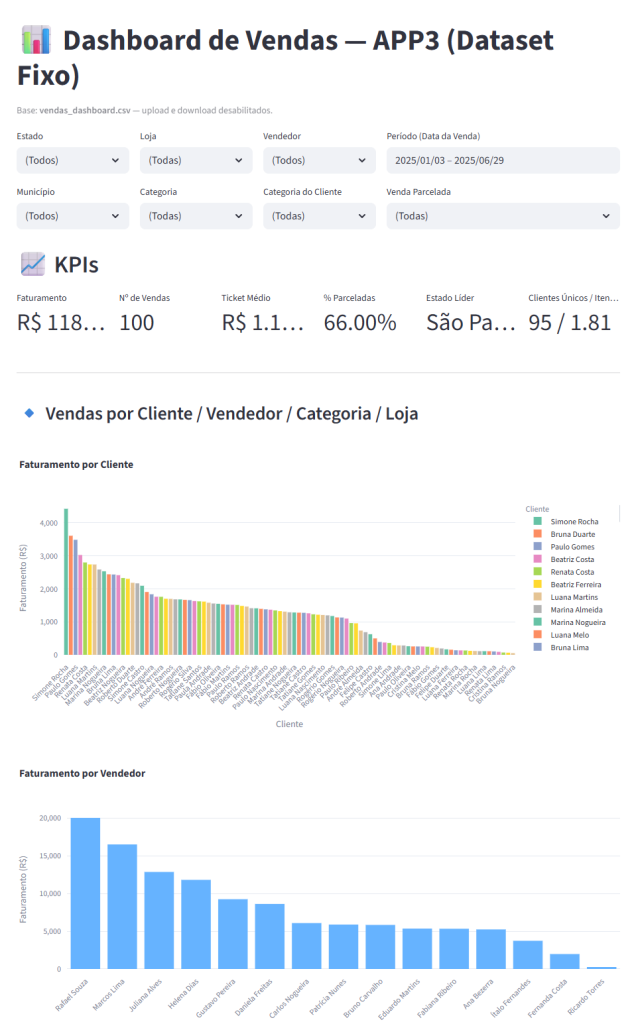The image size is (634, 1024).
Task: Click the bar chart emoji in dashboard title
Action: click(x=35, y=42)
